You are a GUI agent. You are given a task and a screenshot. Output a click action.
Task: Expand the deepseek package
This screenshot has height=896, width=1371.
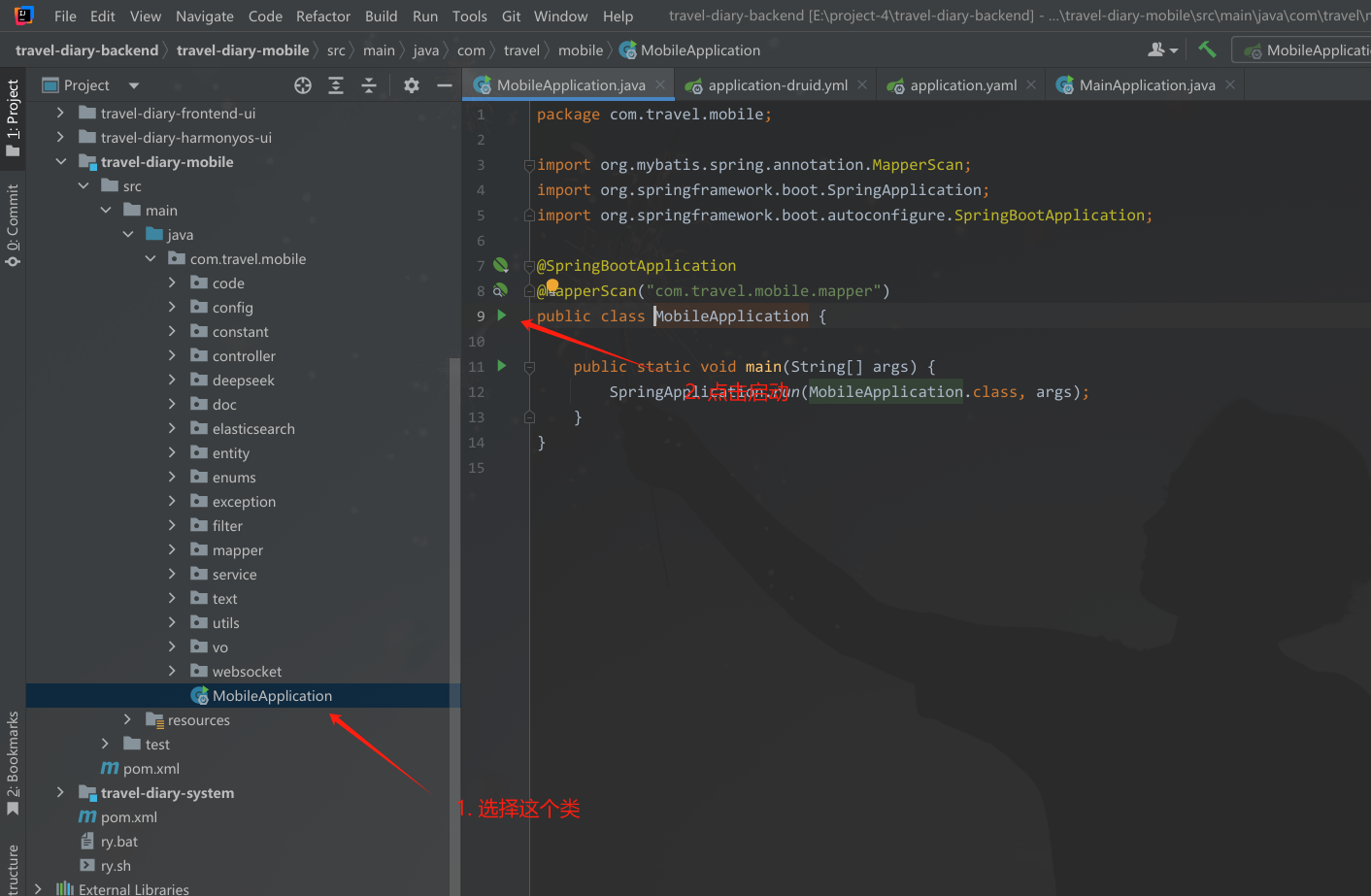tap(173, 380)
